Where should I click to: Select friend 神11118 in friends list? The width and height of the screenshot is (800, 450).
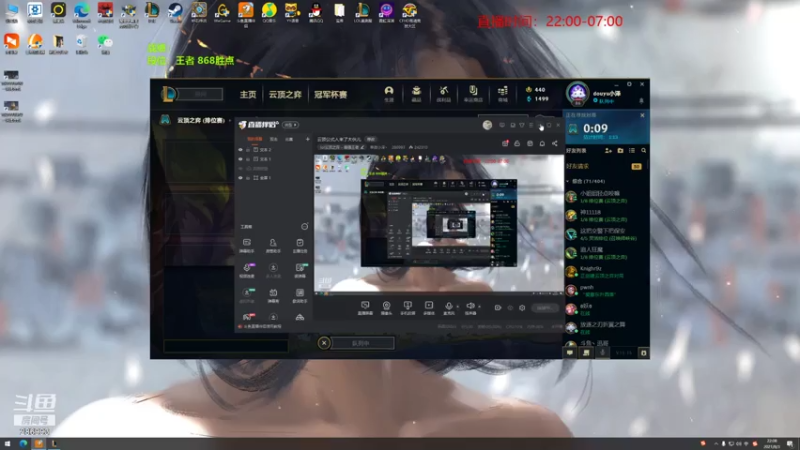tap(606, 215)
